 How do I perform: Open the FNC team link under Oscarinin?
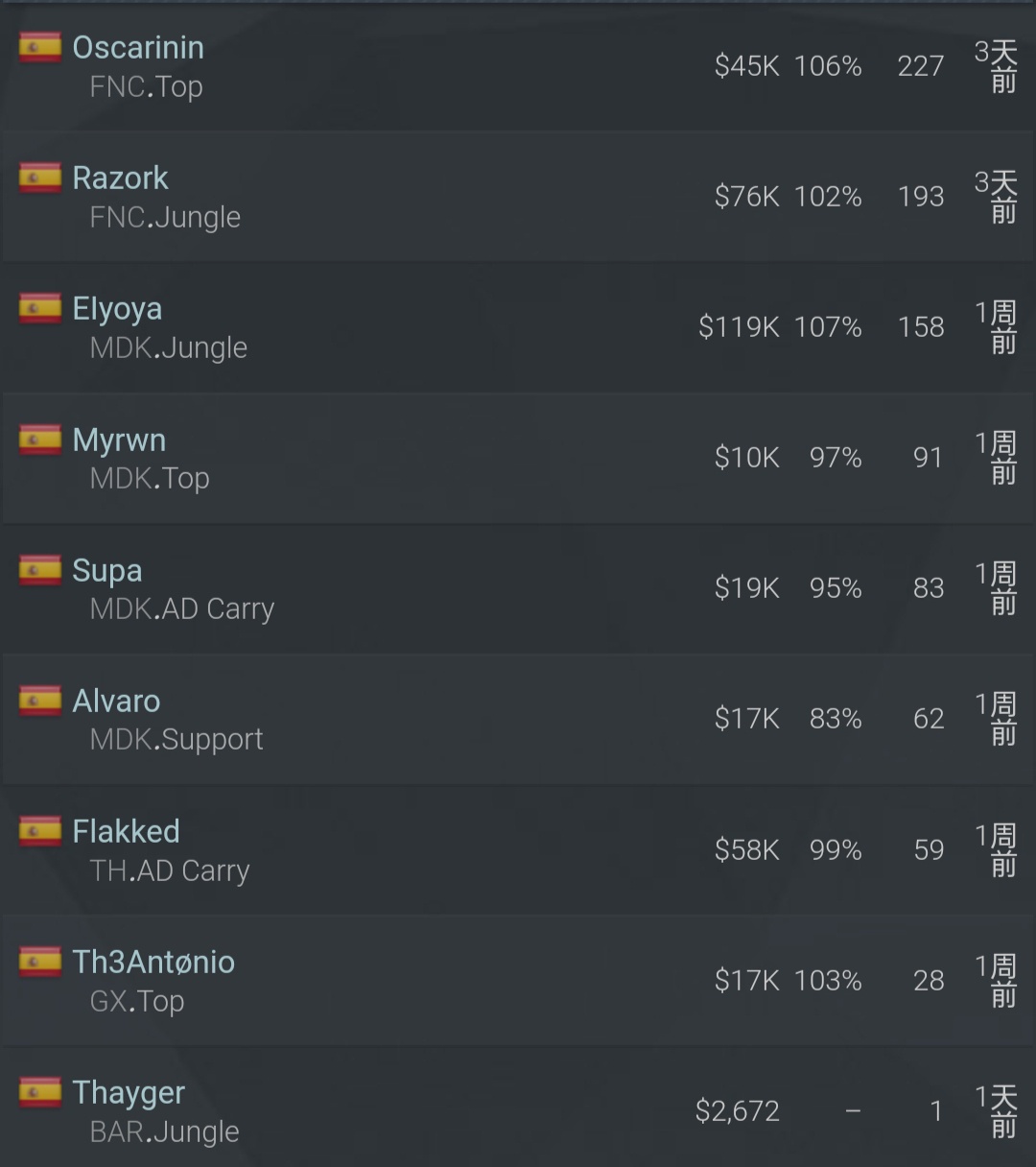pos(117,87)
